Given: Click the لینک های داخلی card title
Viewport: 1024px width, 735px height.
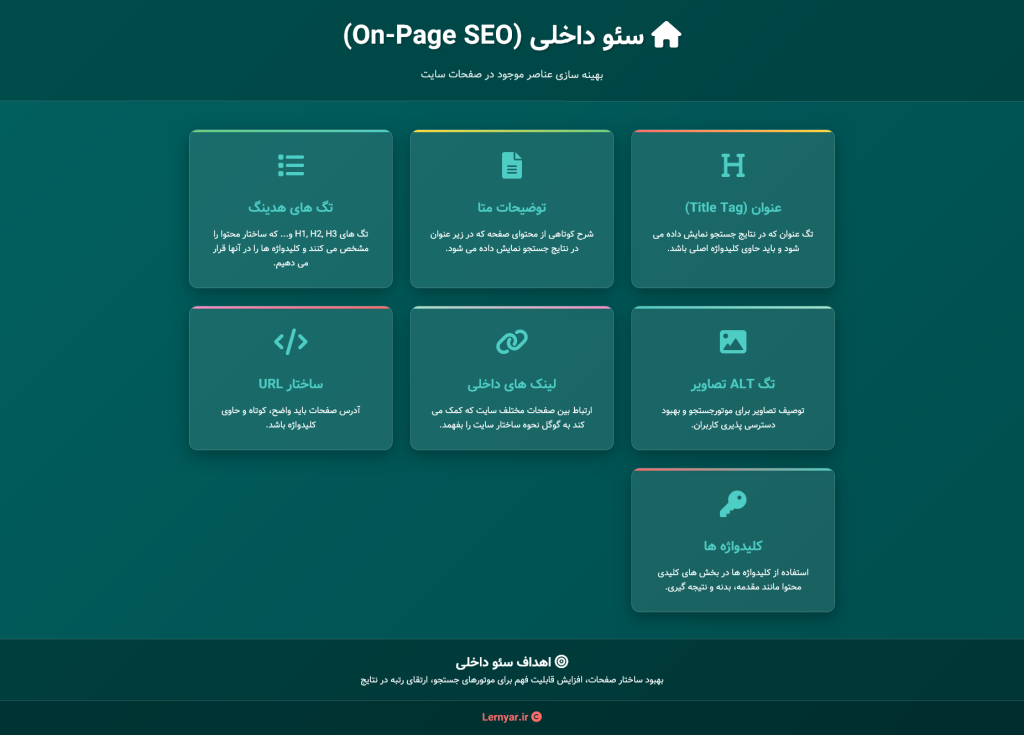Looking at the screenshot, I should tap(511, 383).
